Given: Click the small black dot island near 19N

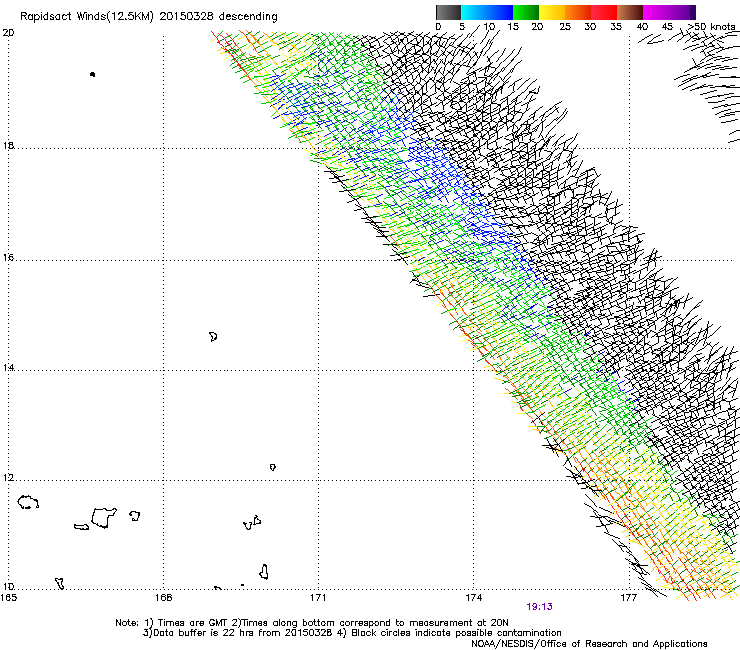Looking at the screenshot, I should (x=92, y=74).
